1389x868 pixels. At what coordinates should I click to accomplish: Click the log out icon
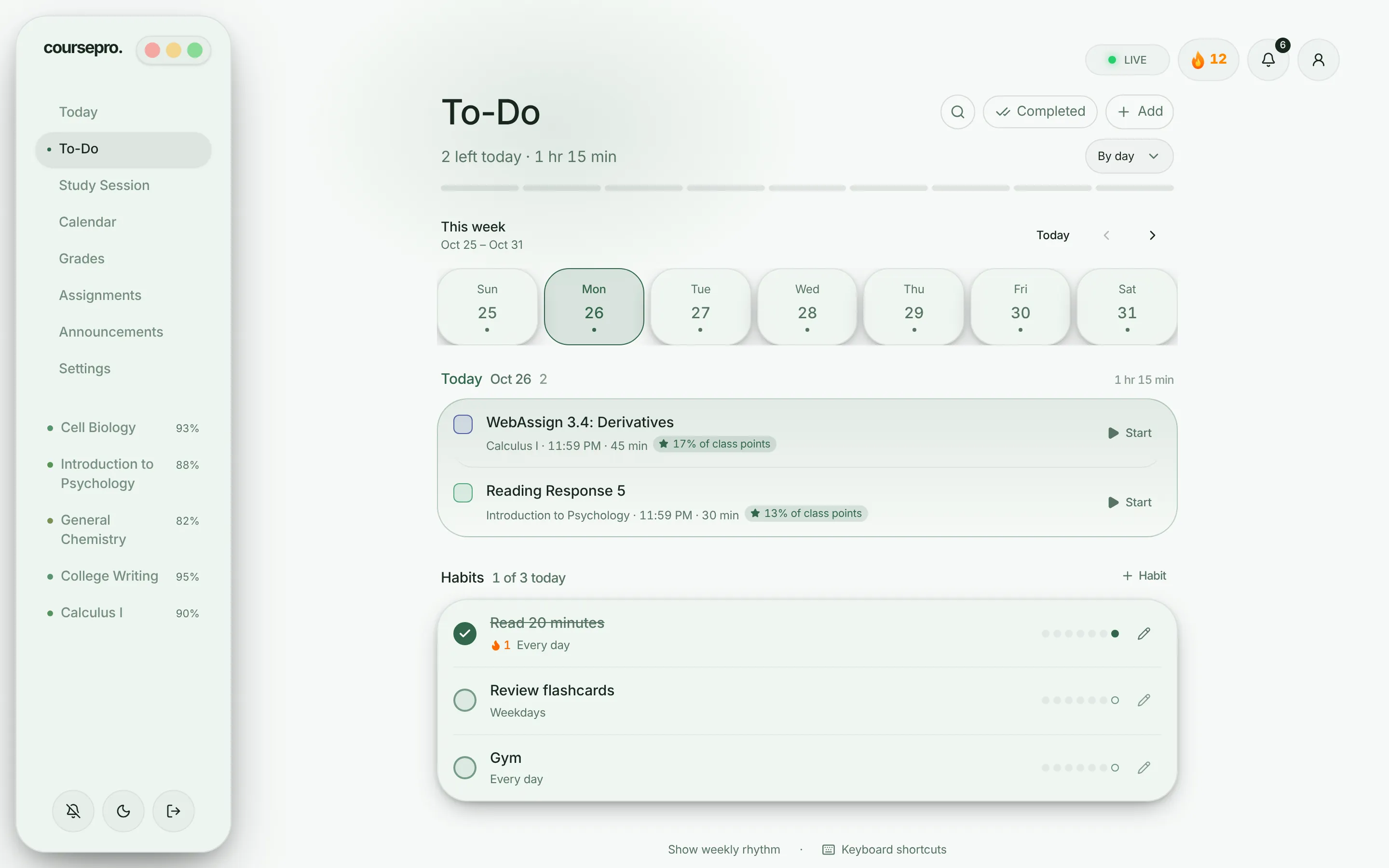click(x=173, y=811)
